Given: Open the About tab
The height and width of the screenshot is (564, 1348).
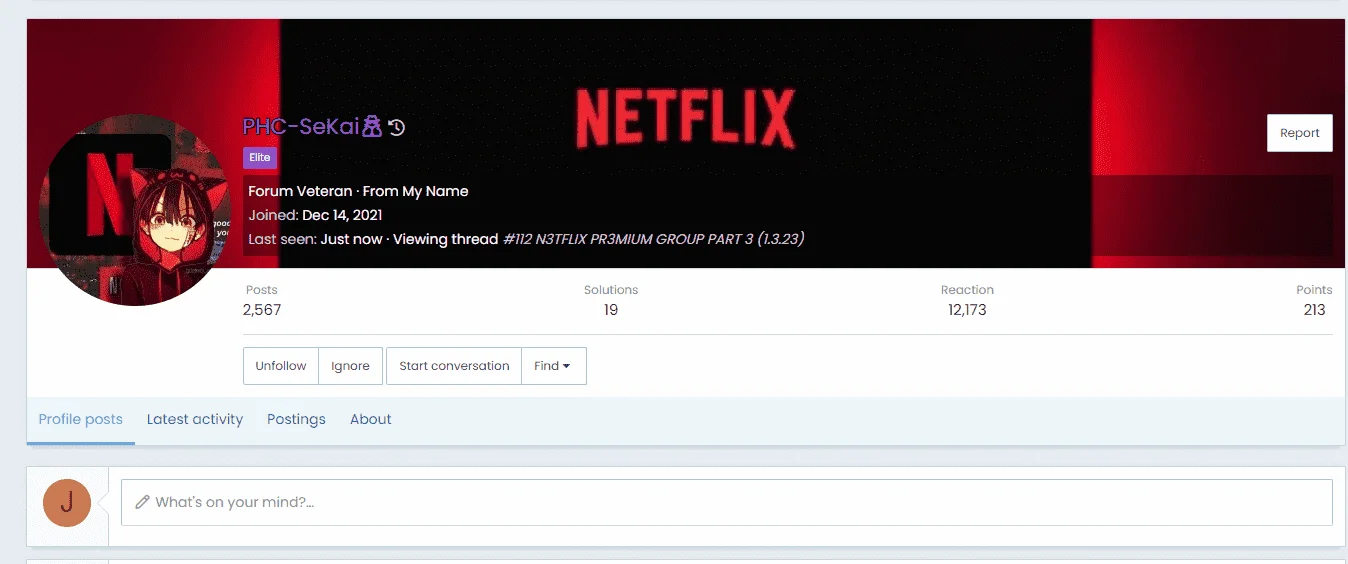Looking at the screenshot, I should [x=371, y=419].
